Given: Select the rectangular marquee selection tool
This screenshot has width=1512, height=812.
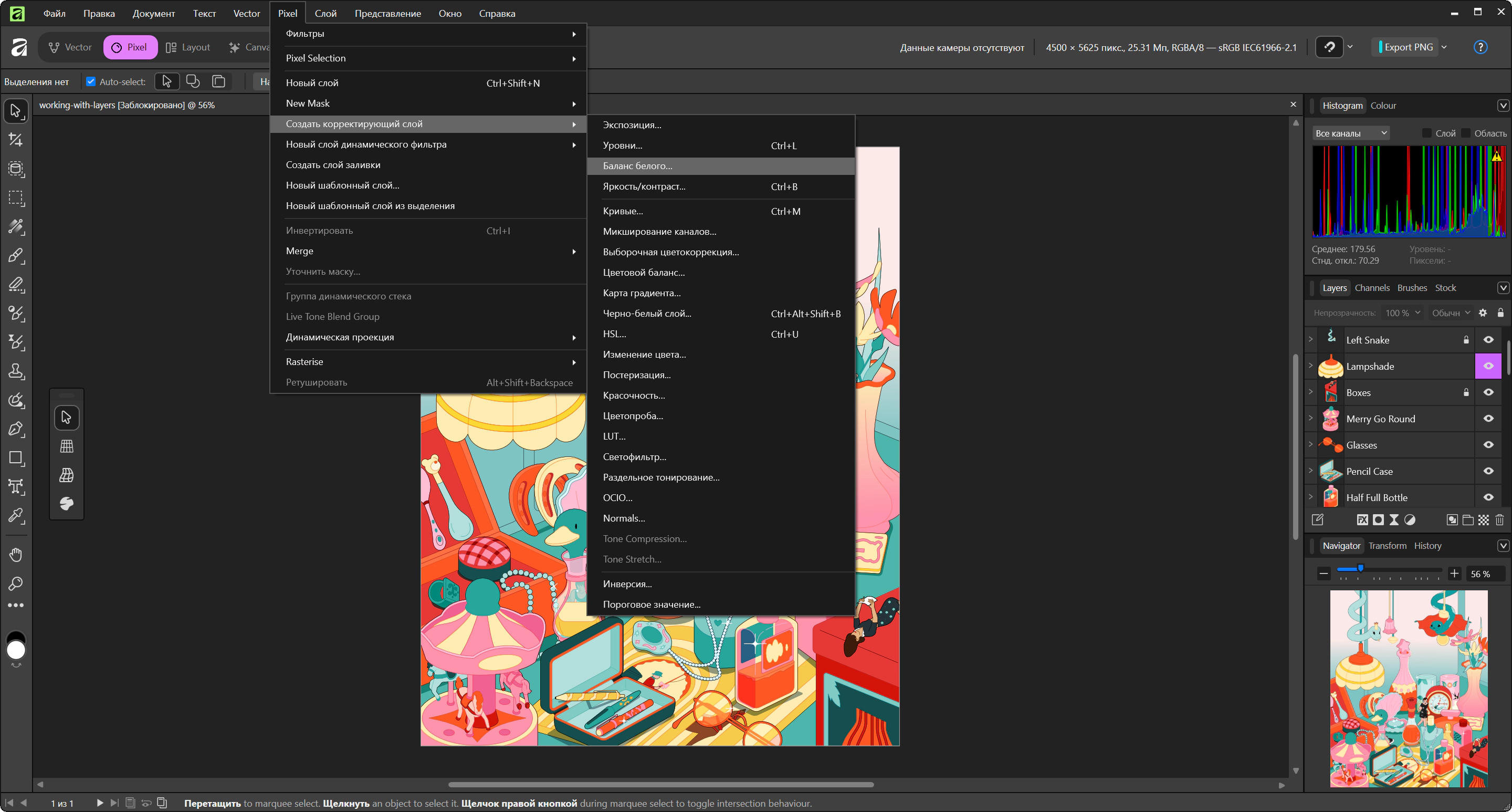Looking at the screenshot, I should (16, 198).
